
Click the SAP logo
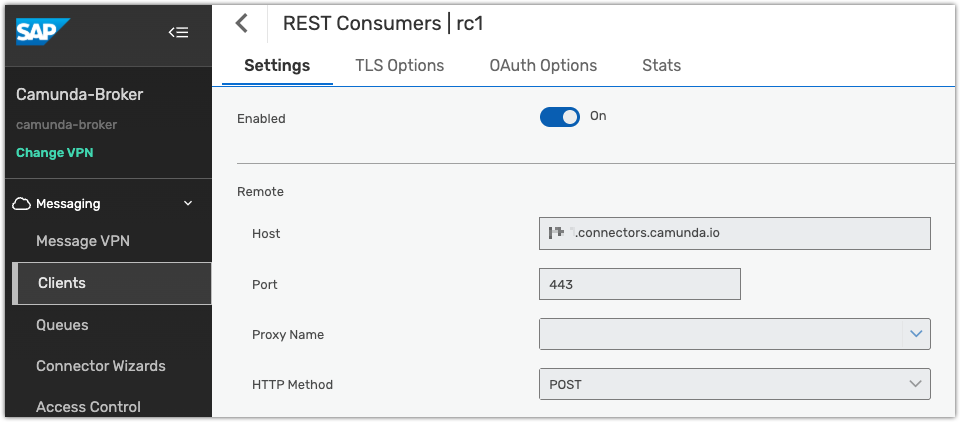43,32
